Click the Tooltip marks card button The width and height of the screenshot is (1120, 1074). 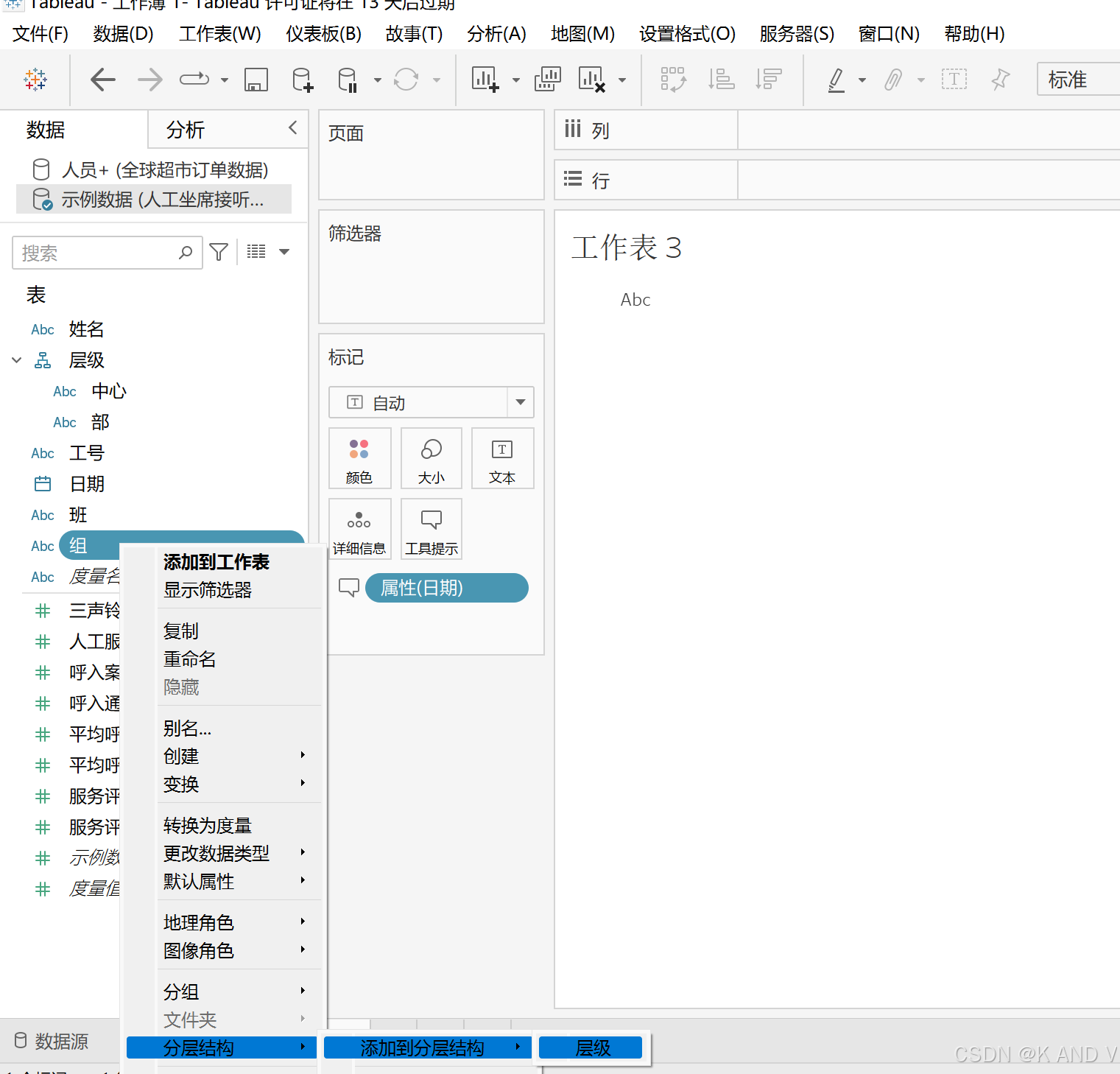click(432, 529)
